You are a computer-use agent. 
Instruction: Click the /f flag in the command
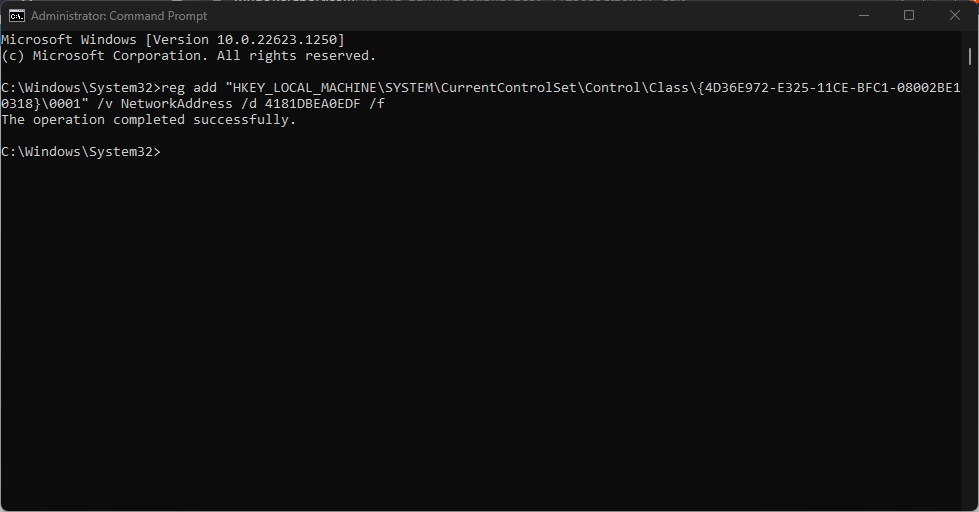376,104
